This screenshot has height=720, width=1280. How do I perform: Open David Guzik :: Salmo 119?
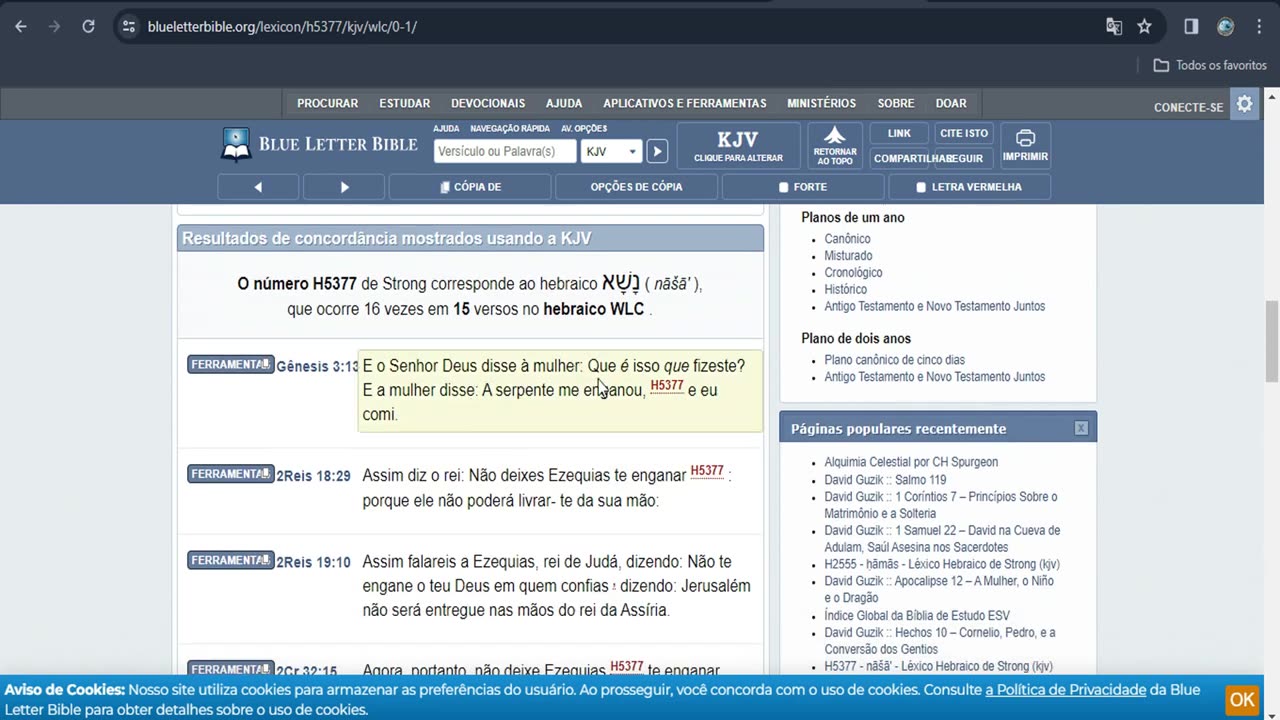point(885,480)
